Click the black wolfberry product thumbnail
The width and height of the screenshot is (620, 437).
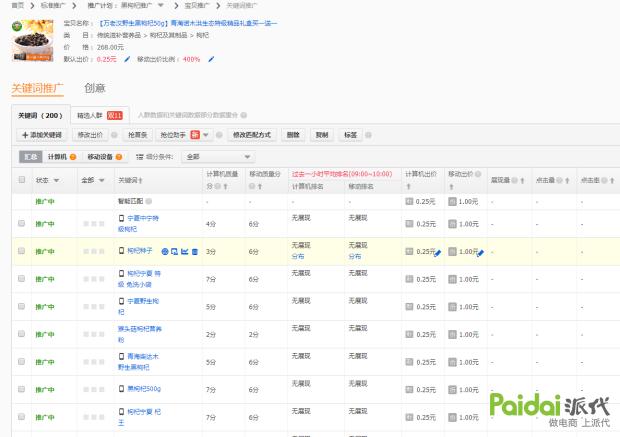[32, 40]
